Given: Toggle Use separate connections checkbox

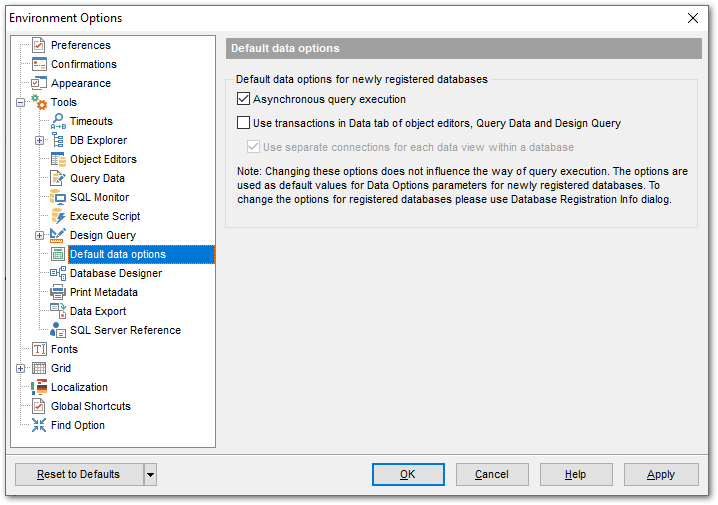Looking at the screenshot, I should coord(252,148).
